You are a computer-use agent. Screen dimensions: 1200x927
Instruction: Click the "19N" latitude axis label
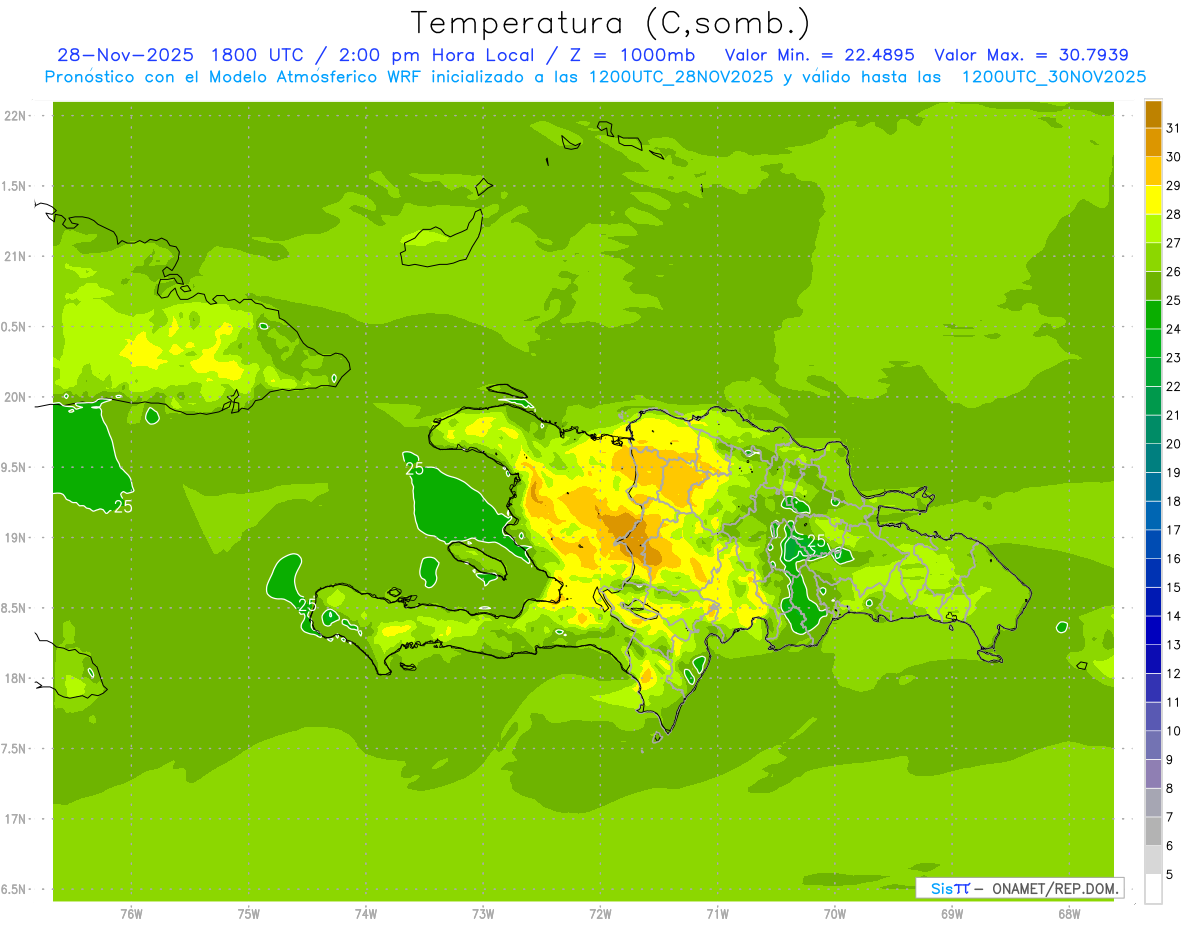click(x=15, y=537)
